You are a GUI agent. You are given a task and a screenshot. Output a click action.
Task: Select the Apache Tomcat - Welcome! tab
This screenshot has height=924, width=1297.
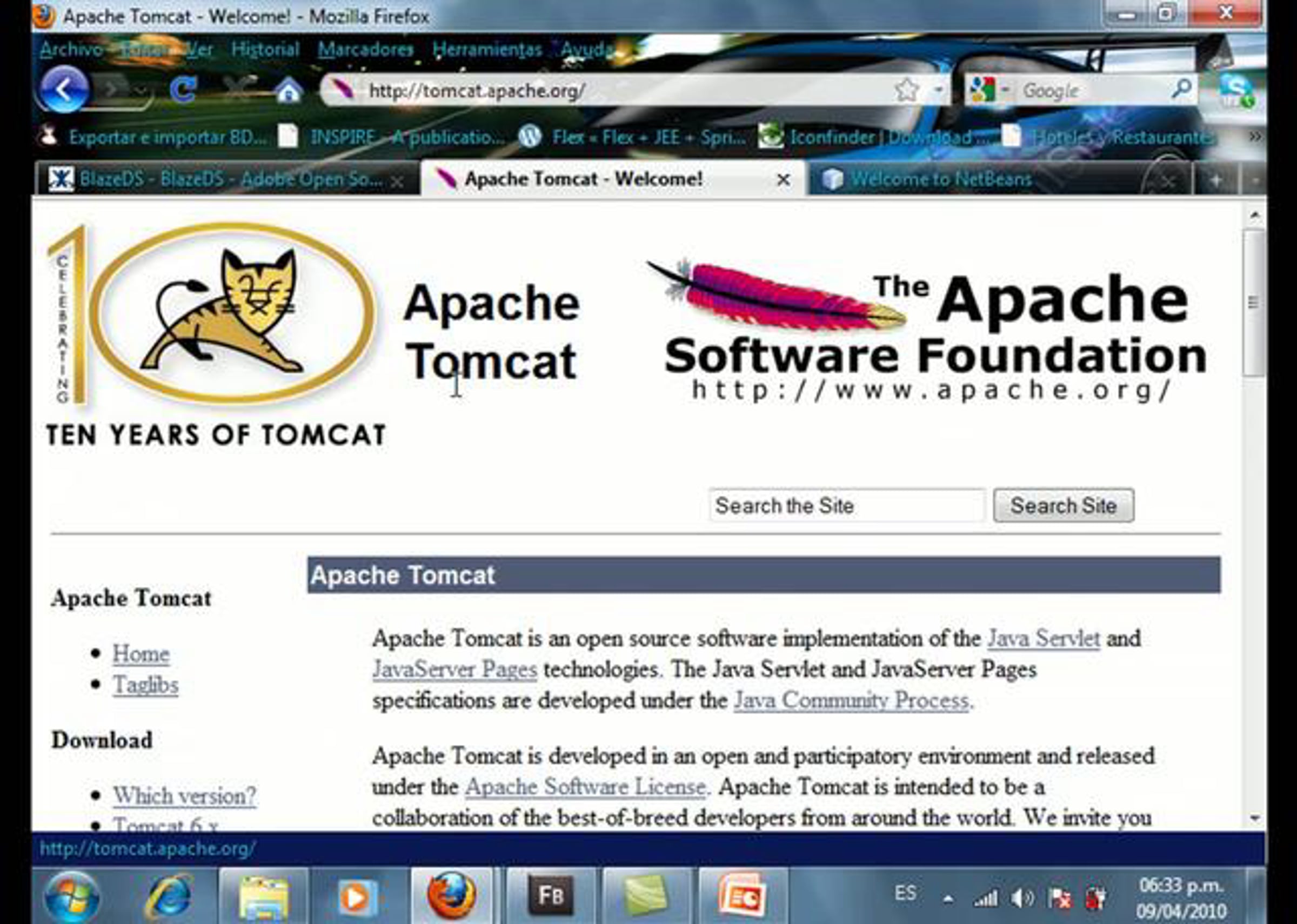pos(613,179)
